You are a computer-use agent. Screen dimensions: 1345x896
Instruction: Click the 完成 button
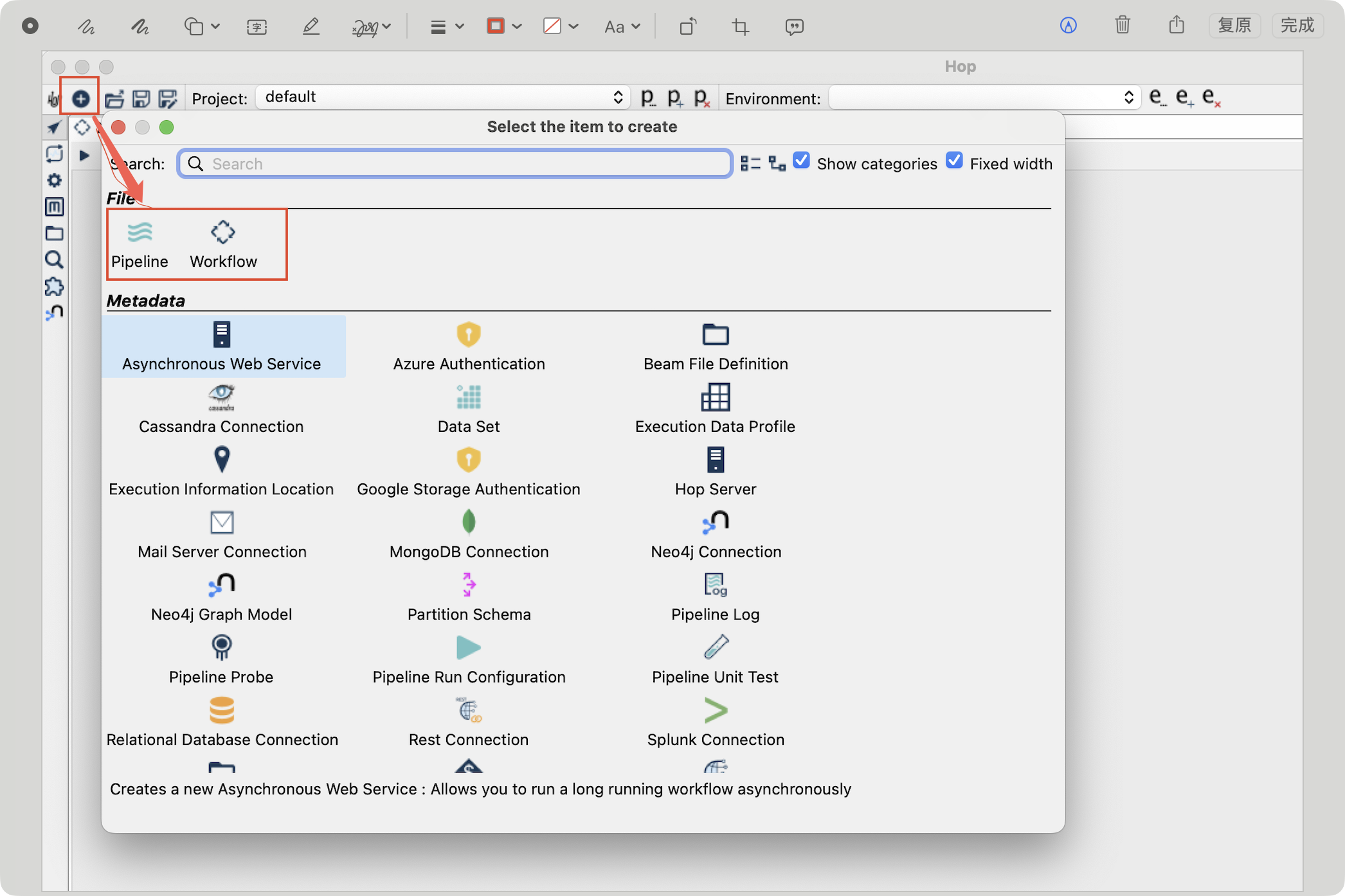pos(1297,25)
